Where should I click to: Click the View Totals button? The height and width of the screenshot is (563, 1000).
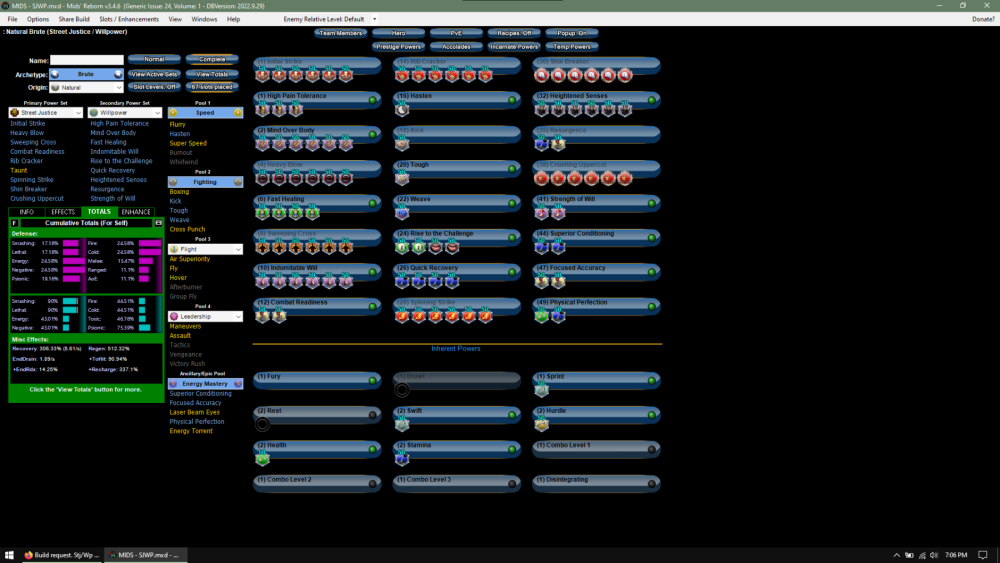pos(212,74)
